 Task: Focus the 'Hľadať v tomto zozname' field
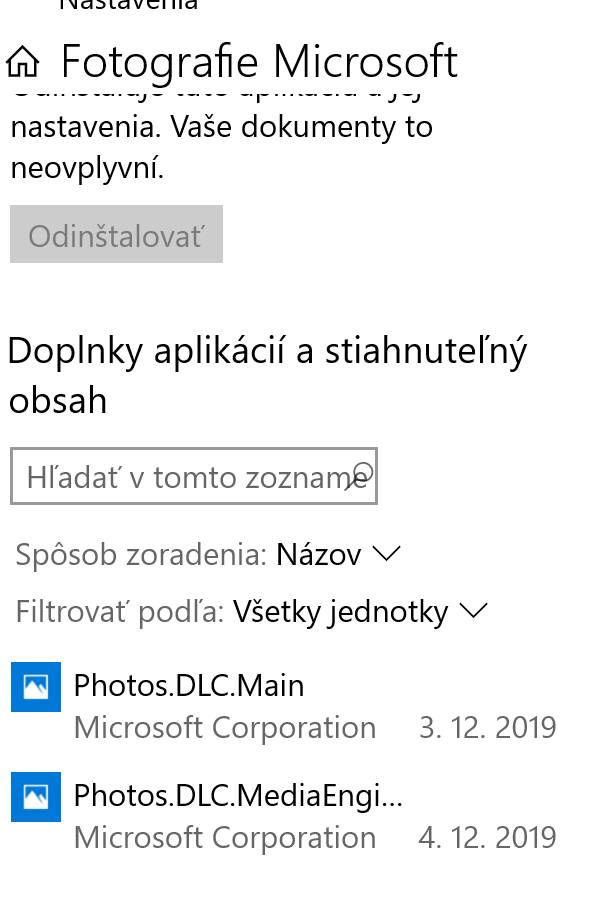[x=194, y=476]
